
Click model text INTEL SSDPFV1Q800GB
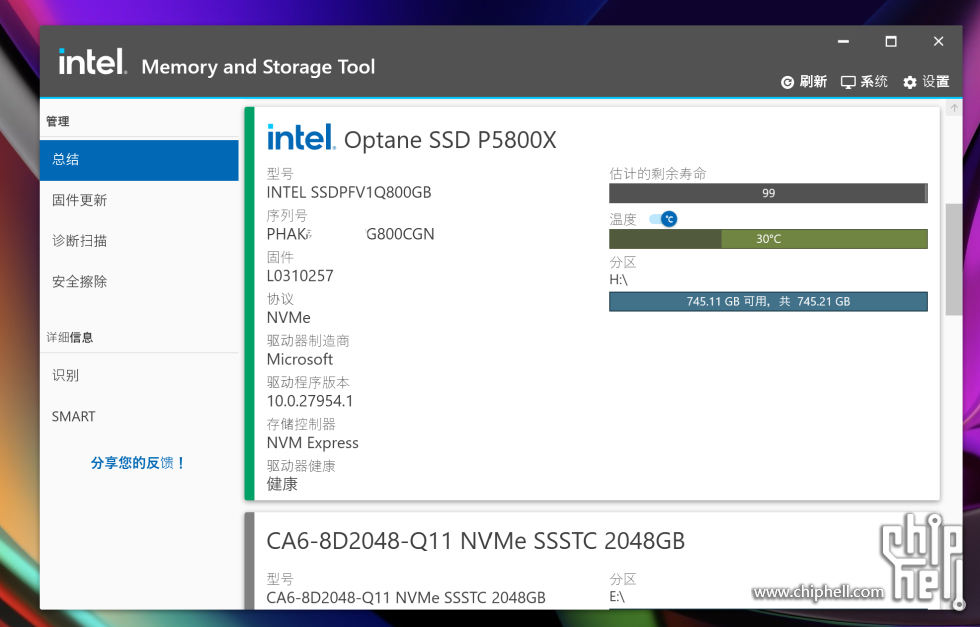[349, 193]
